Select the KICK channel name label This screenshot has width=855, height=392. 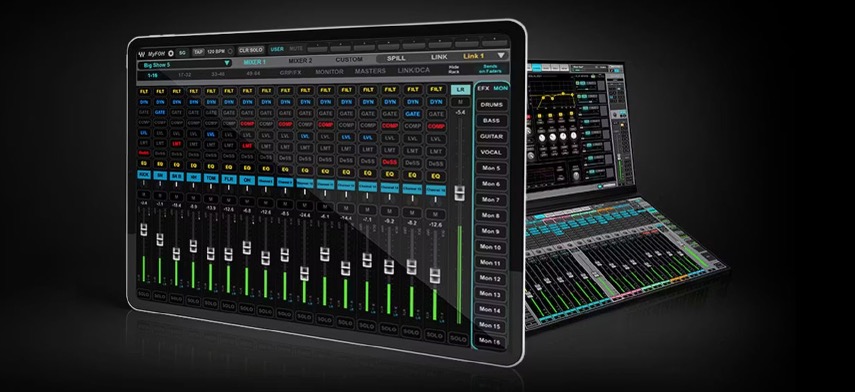coord(143,175)
